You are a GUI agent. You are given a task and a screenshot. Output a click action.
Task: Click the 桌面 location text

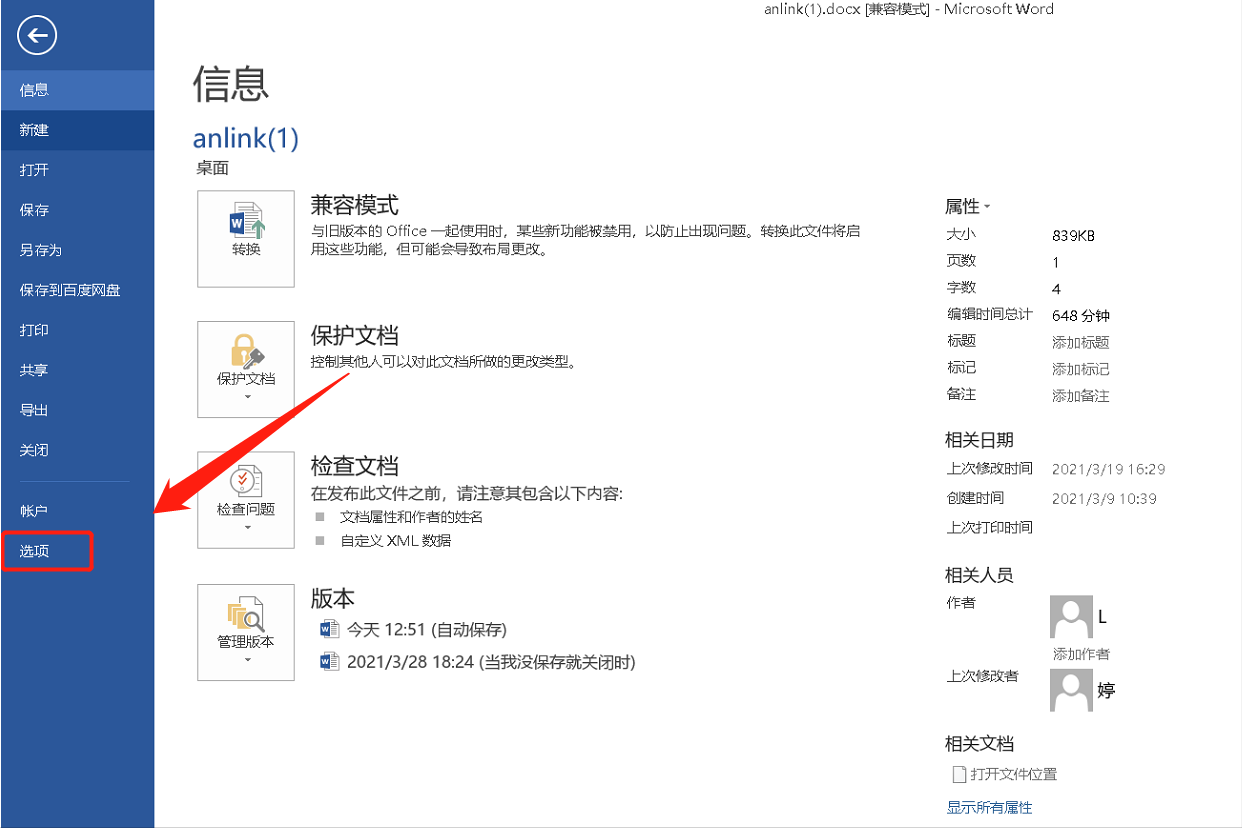click(x=212, y=168)
